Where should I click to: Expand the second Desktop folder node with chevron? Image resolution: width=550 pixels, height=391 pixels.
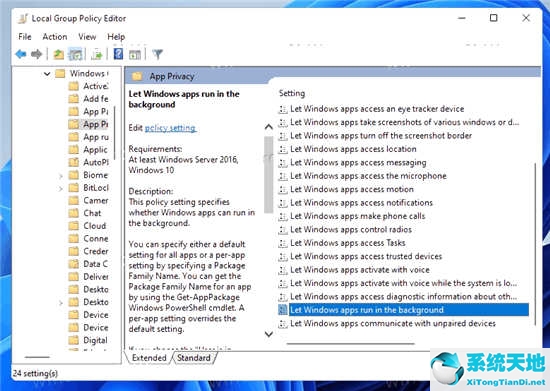(61, 303)
